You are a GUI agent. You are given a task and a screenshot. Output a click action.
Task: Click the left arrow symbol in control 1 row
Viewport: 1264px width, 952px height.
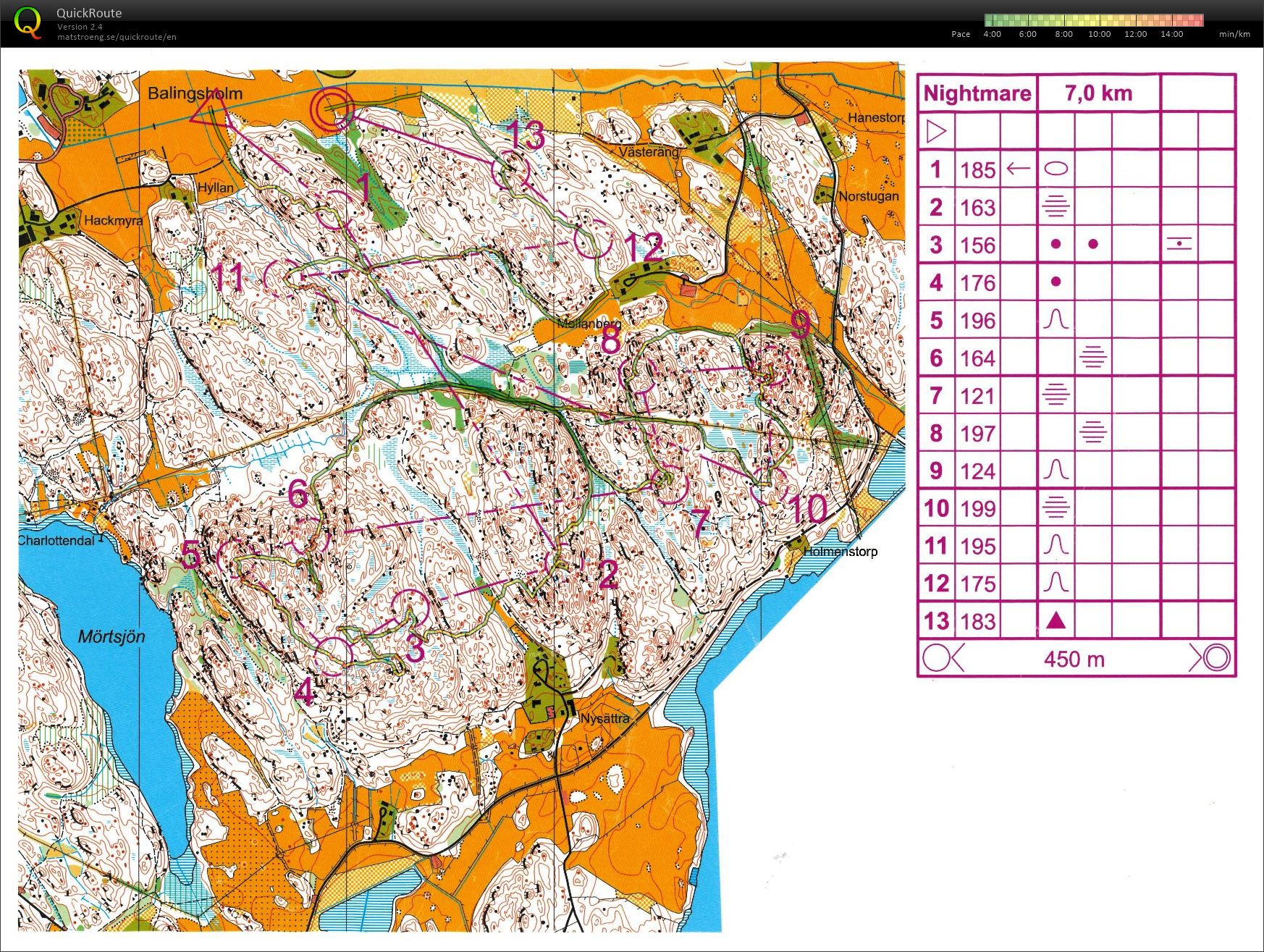click(x=1019, y=169)
